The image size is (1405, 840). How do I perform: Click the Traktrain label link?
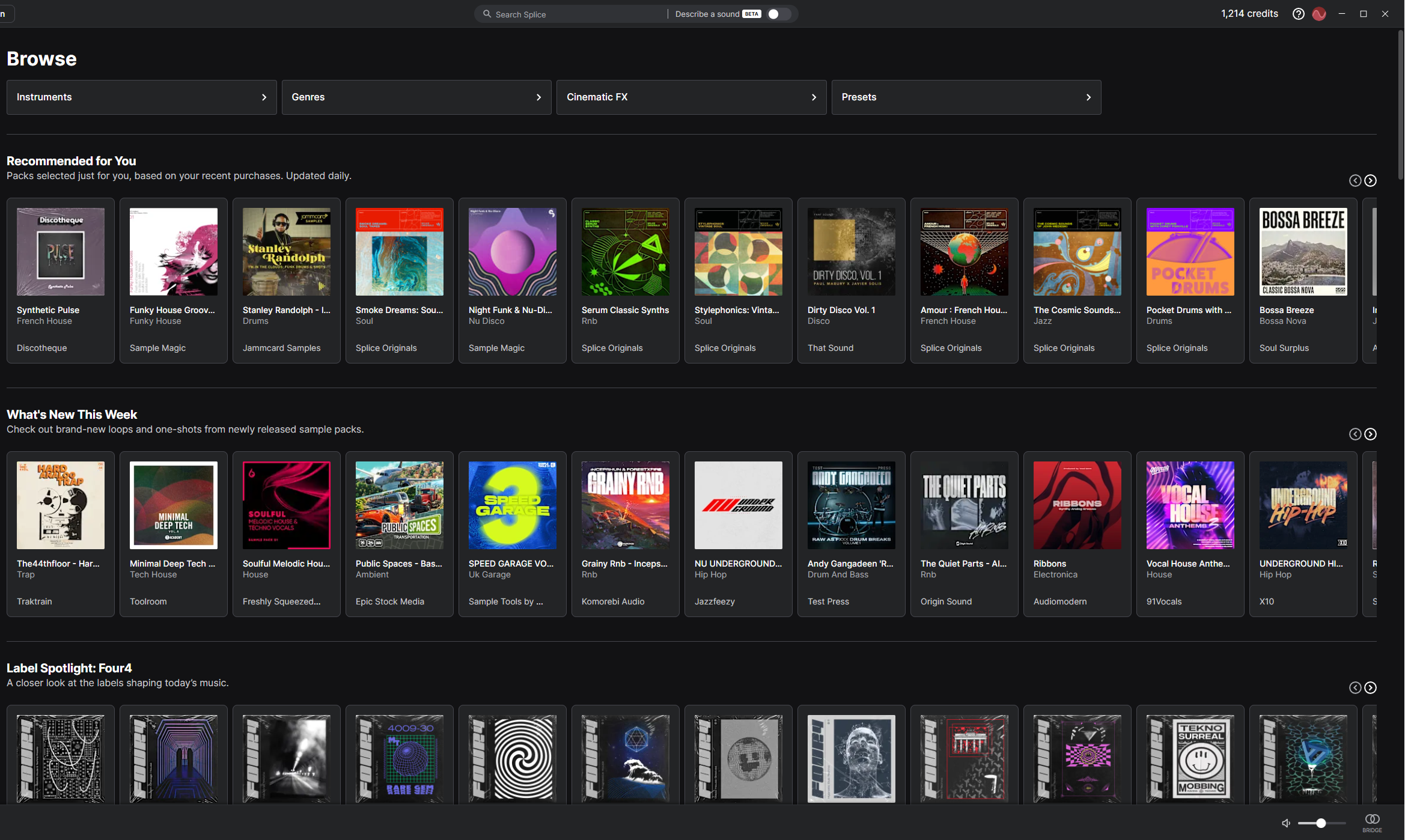point(34,601)
